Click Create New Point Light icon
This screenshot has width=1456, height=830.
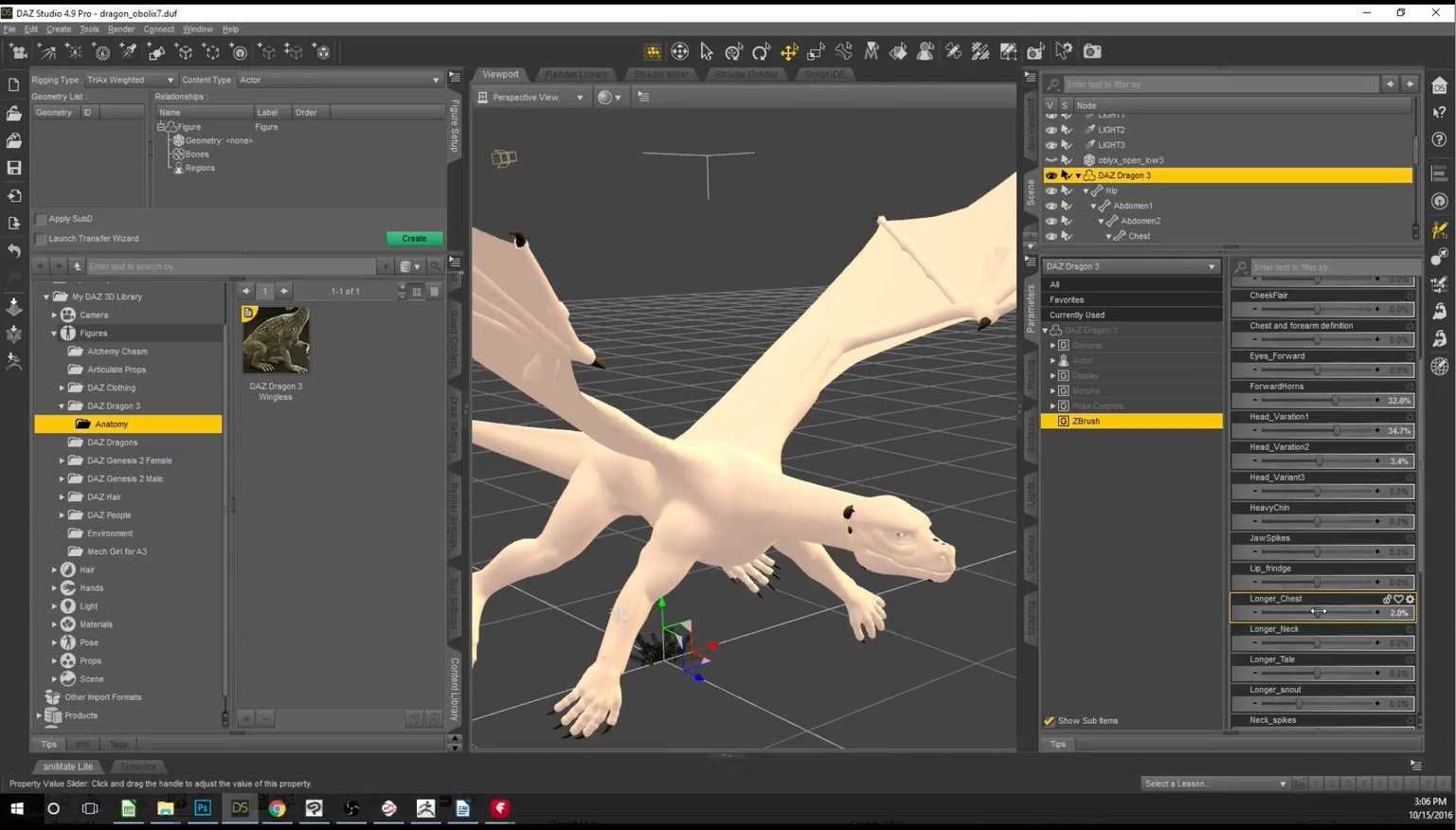pyautogui.click(x=74, y=51)
